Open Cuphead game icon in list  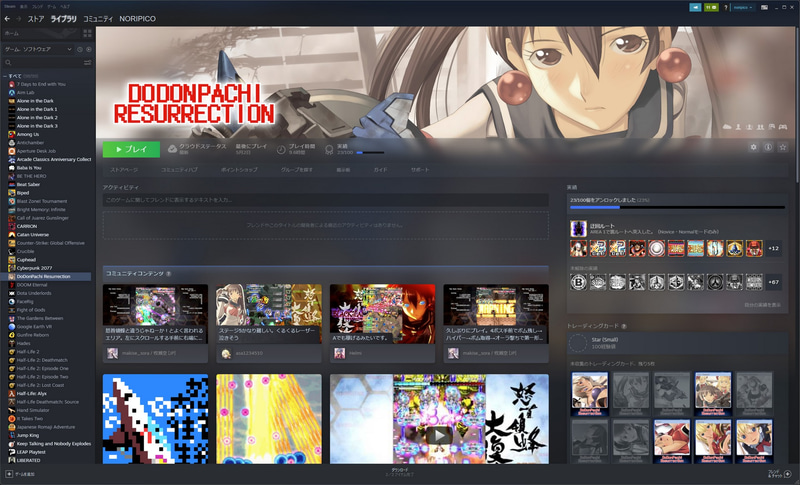[x=12, y=260]
